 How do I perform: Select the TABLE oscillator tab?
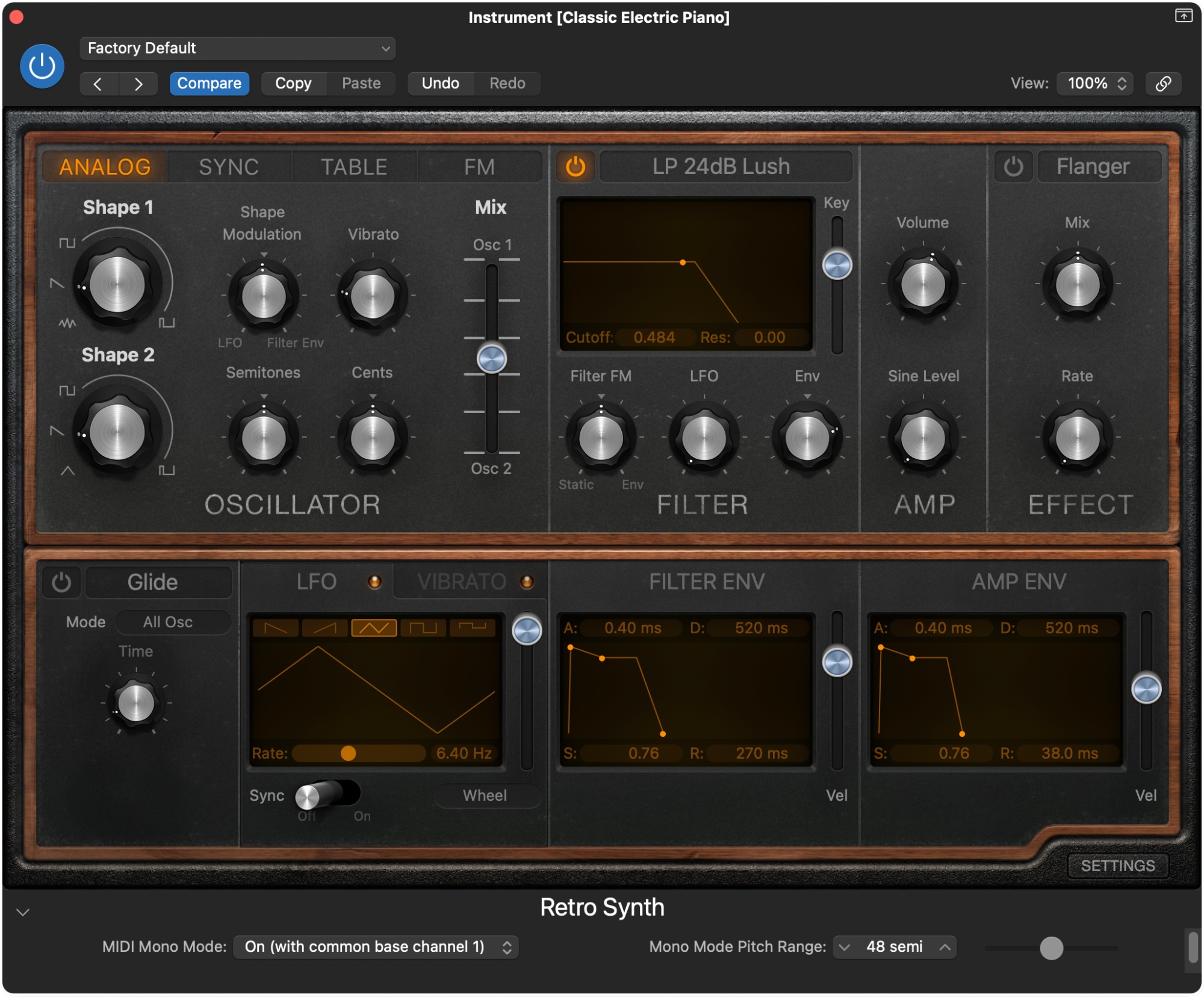[354, 167]
